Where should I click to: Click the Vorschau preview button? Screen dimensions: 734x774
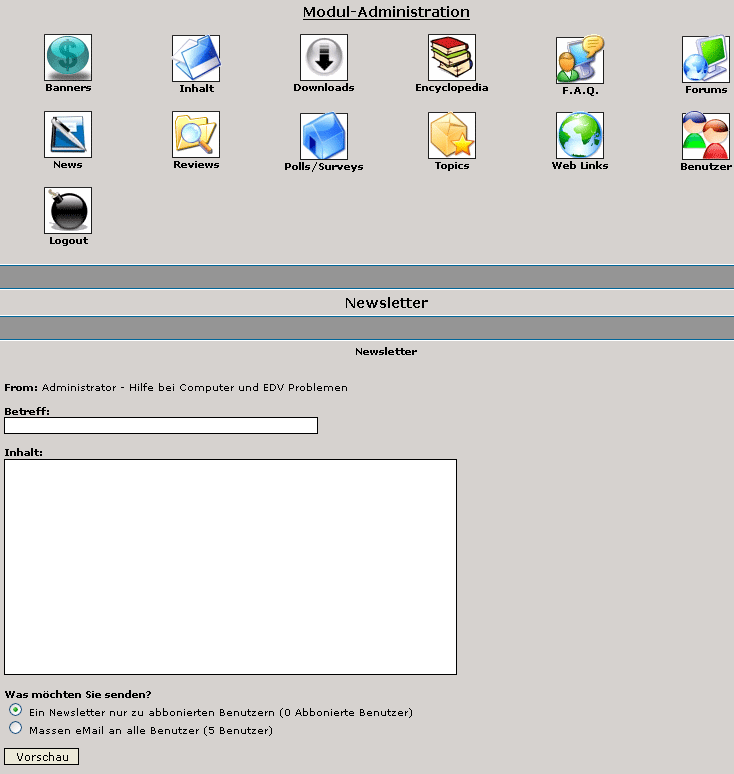coord(41,757)
